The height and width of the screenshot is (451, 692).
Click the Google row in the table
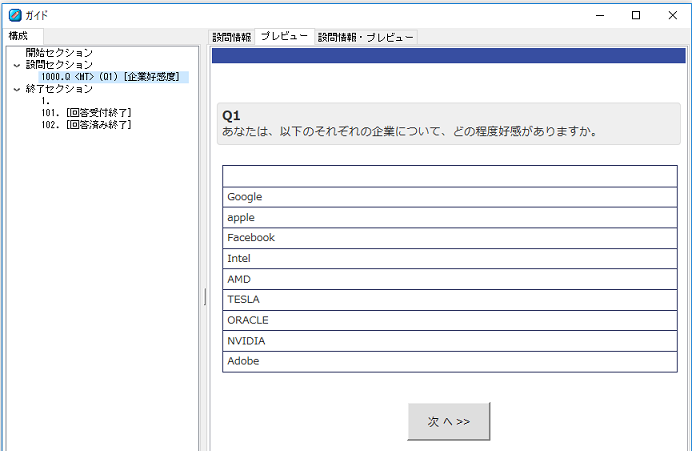(450, 197)
